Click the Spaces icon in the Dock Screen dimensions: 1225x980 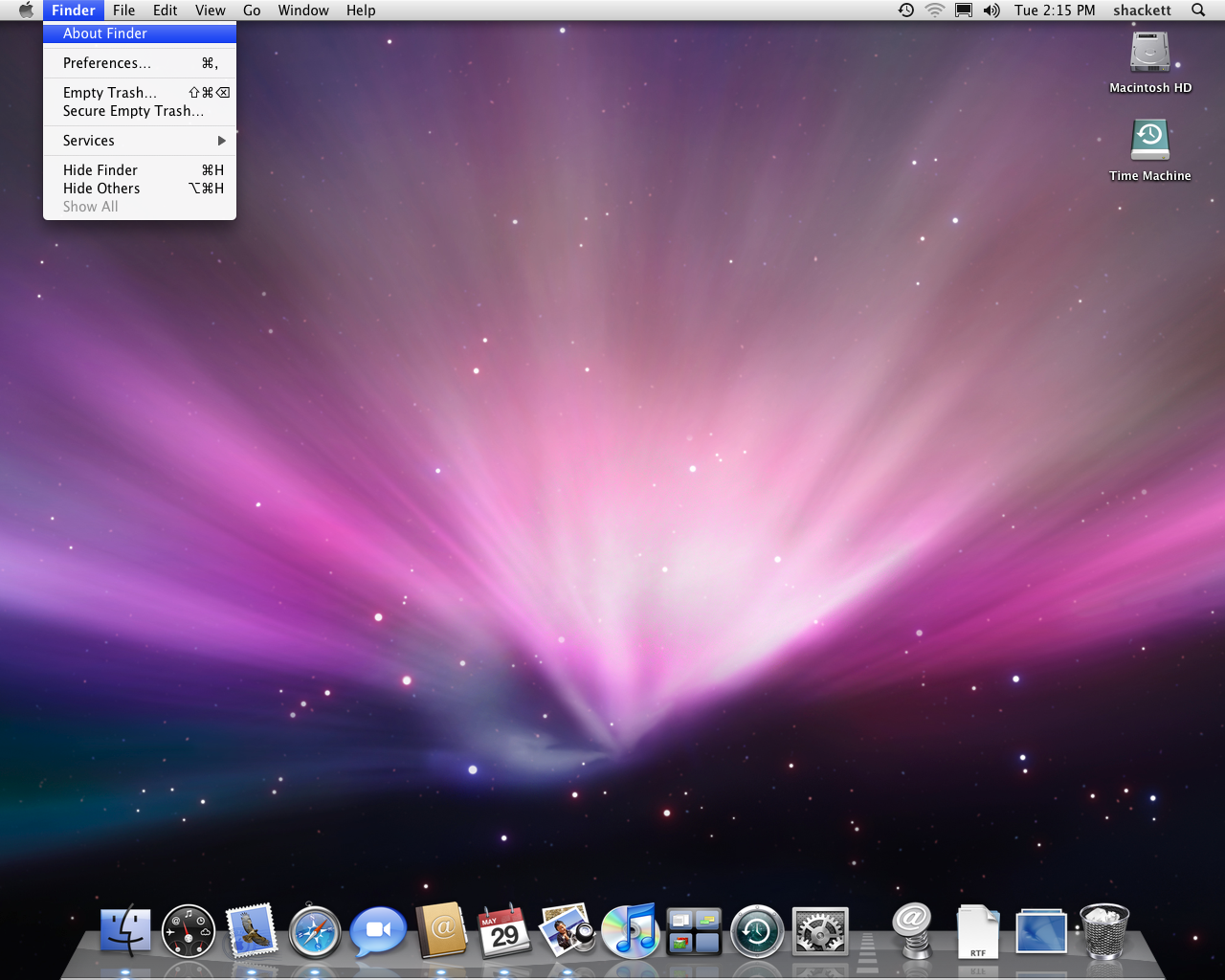coord(694,931)
